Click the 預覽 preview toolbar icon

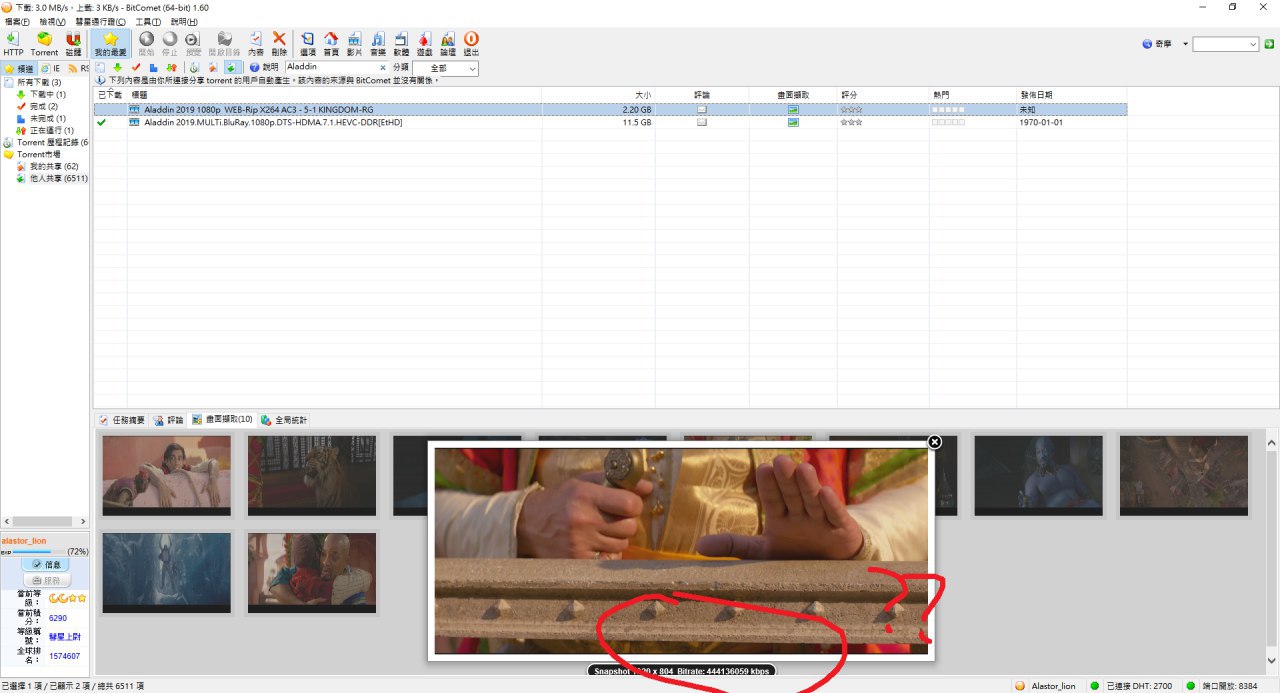(x=193, y=43)
